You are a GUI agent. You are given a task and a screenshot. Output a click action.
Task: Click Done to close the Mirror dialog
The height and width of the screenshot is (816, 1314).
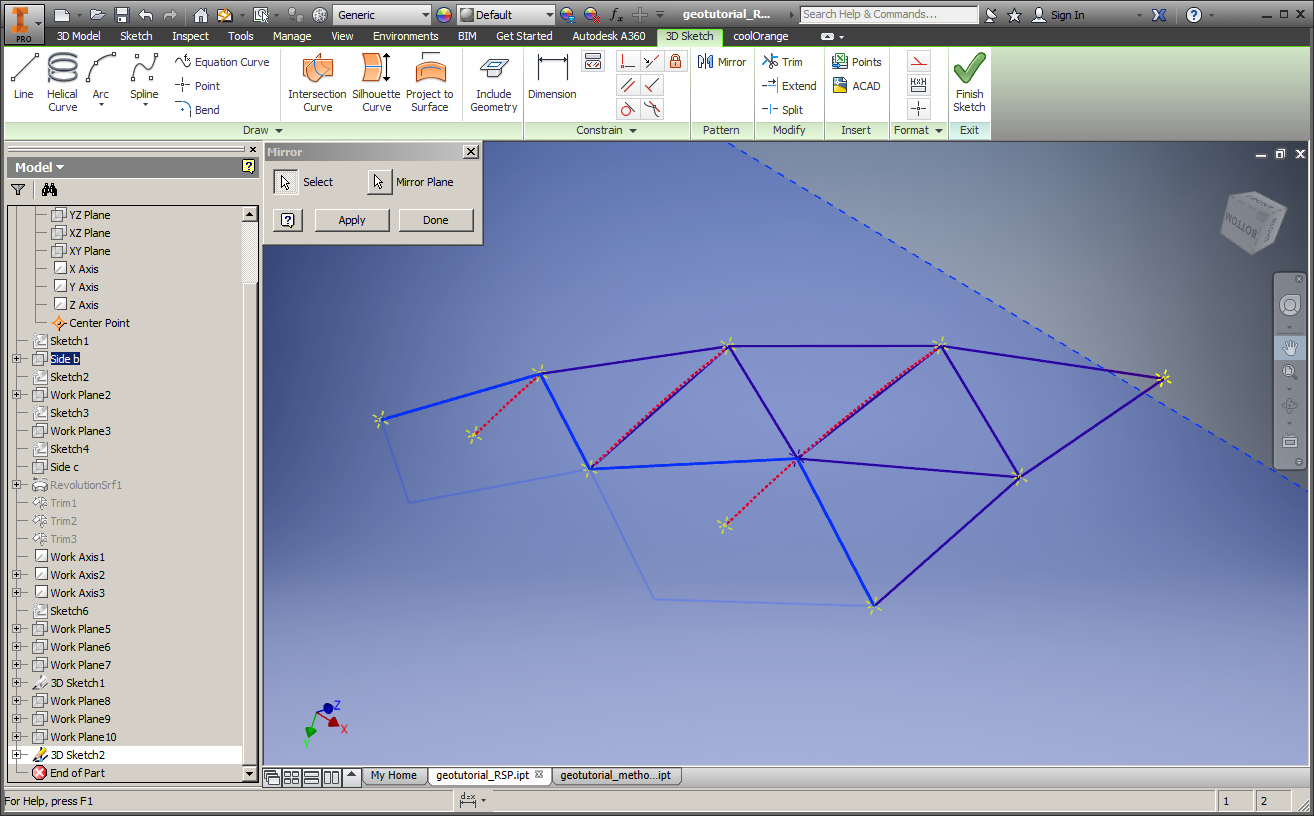(436, 219)
